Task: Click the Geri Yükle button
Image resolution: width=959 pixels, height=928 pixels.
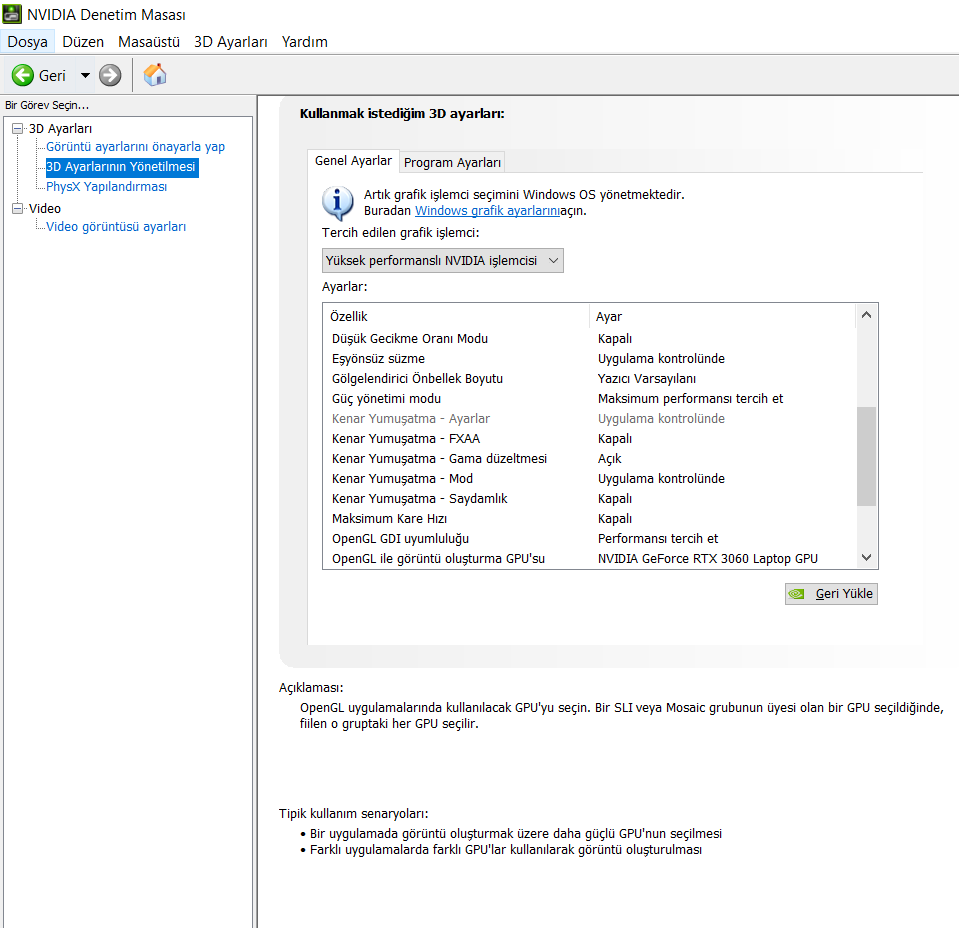Action: 831,593
